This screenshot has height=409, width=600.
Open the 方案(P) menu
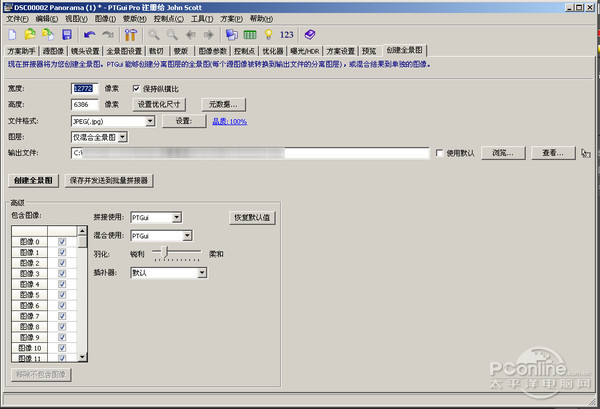[232, 19]
